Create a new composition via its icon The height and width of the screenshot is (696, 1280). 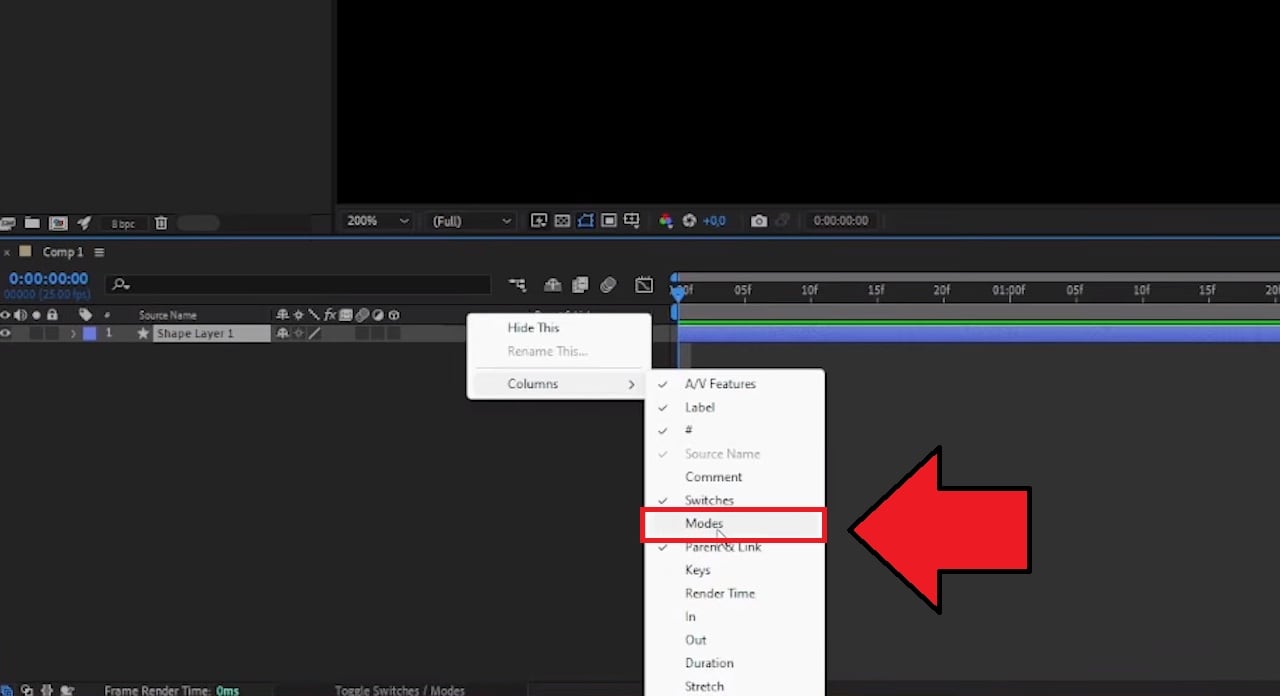coord(58,223)
